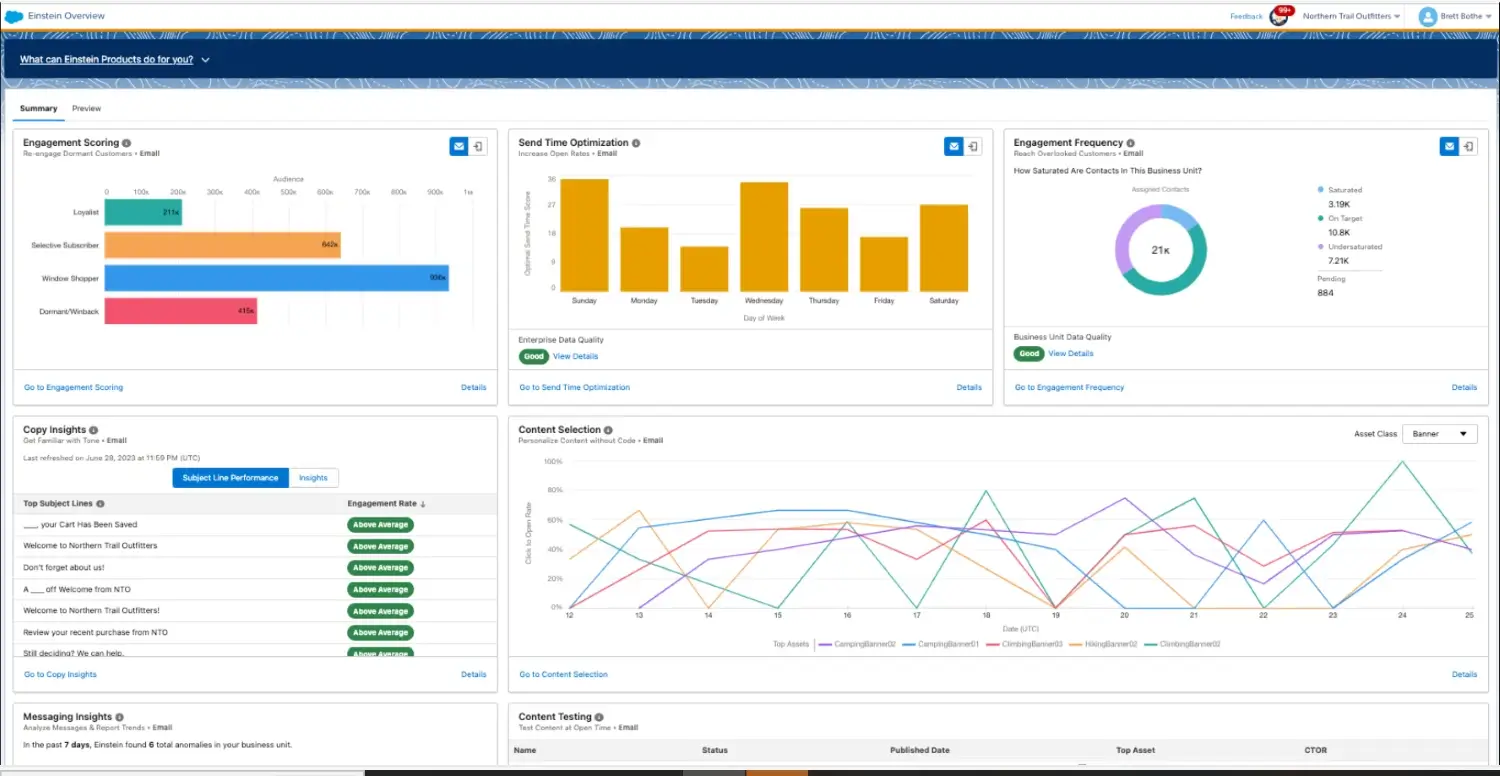
Task: Click HikingBanner02 legend entry
Action: coord(1102,644)
